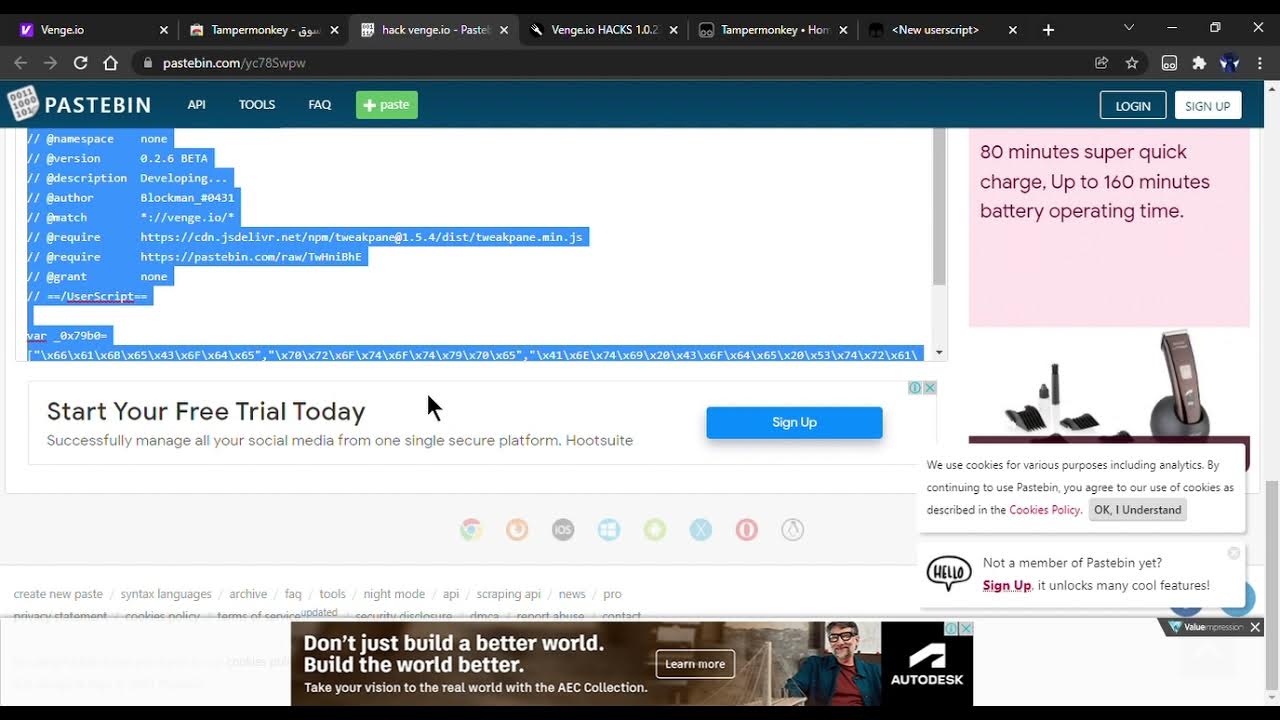The image size is (1280, 720).
Task: Go back using the browser back arrow
Action: [20, 63]
